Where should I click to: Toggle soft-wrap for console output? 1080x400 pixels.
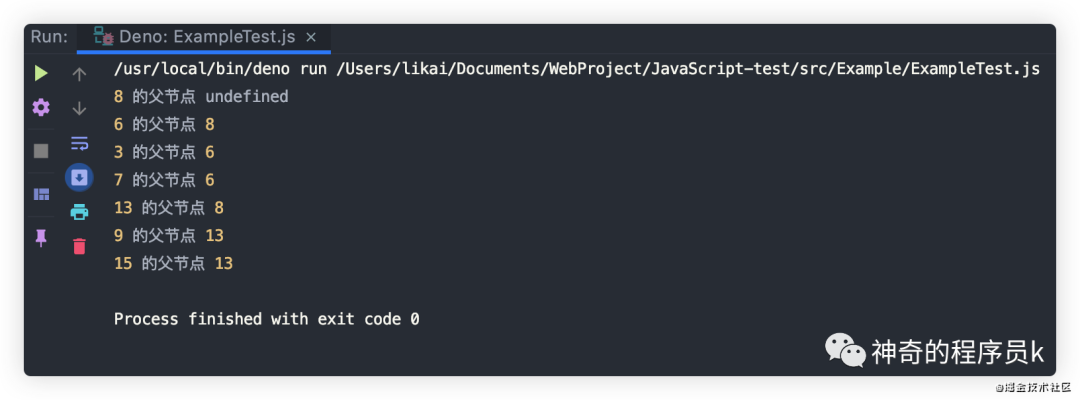(79, 143)
